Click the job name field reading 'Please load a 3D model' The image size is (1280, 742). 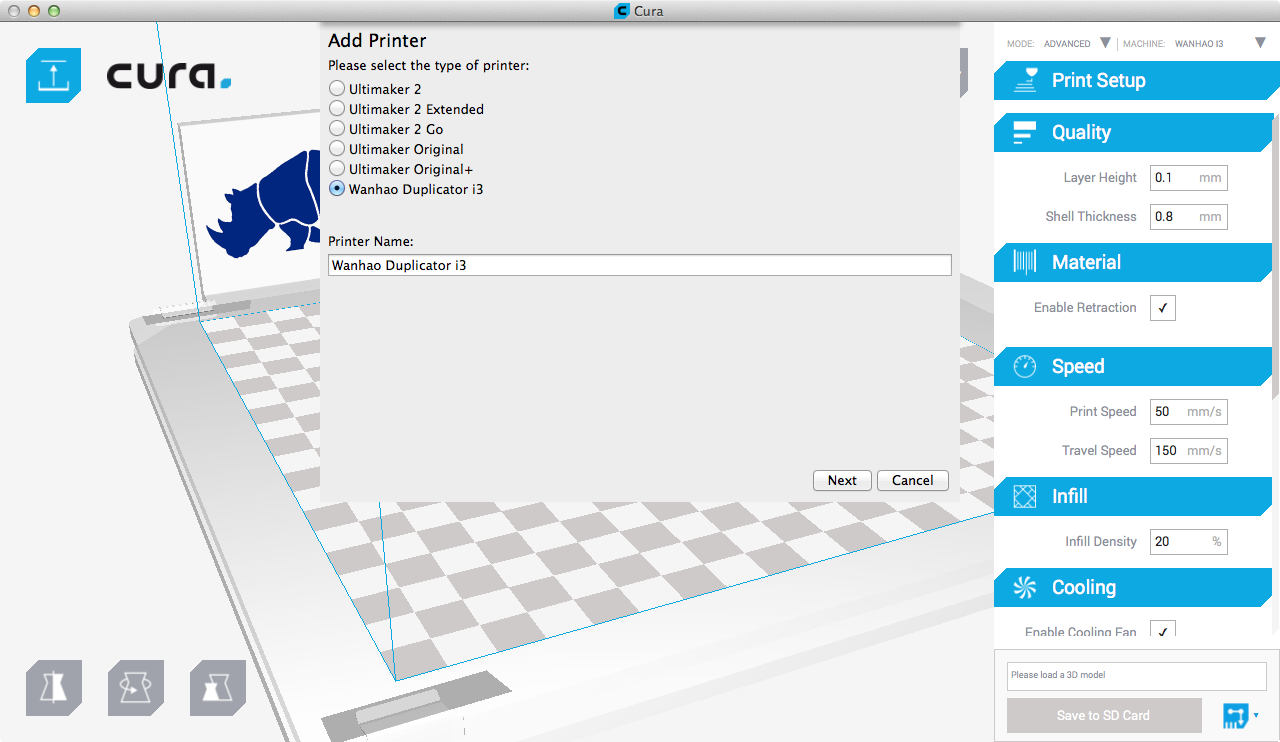click(x=1137, y=675)
